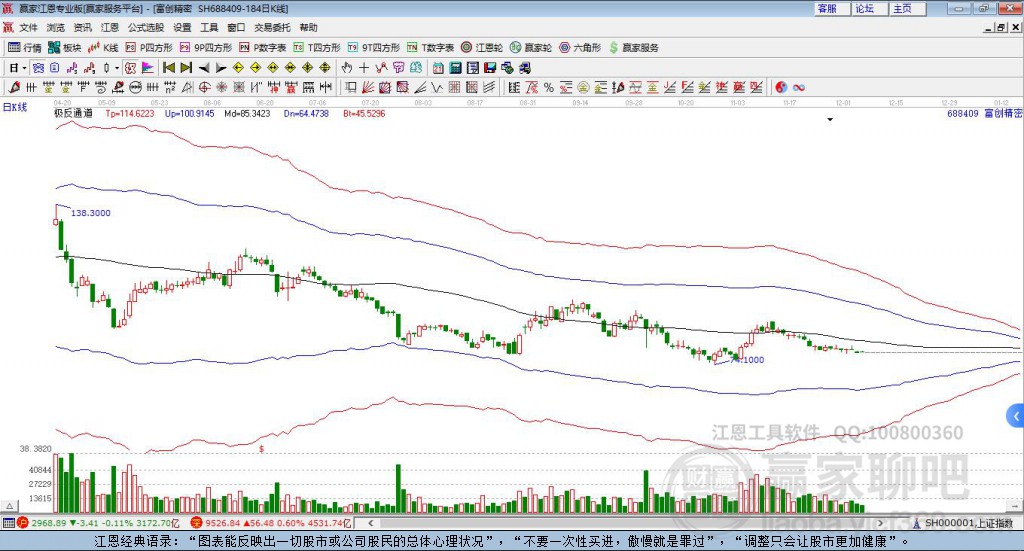The width and height of the screenshot is (1024, 551).
Task: Click the small black triangle above chart
Action: pos(830,119)
